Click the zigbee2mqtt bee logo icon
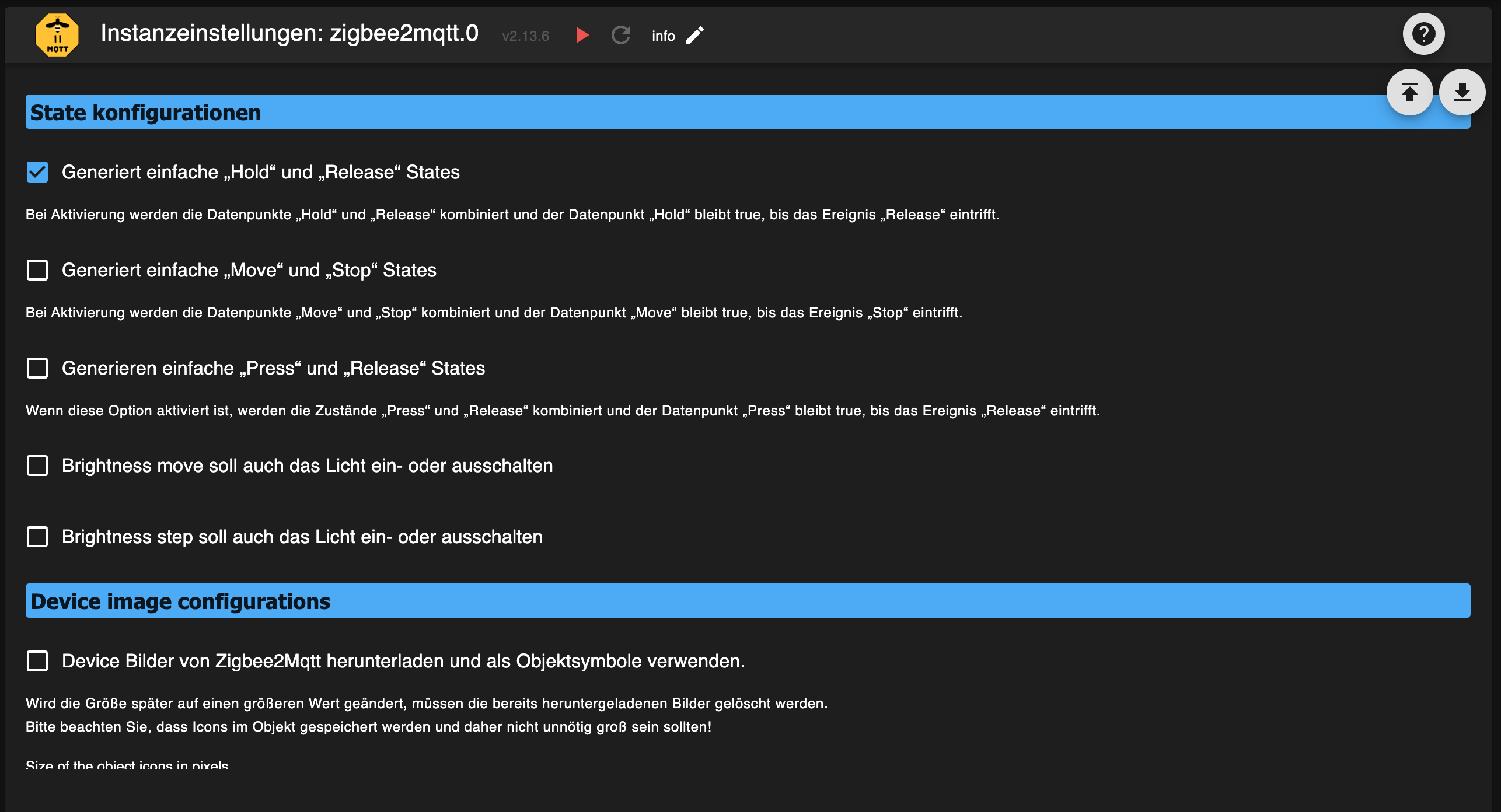Viewport: 1501px width, 812px height. [57, 35]
